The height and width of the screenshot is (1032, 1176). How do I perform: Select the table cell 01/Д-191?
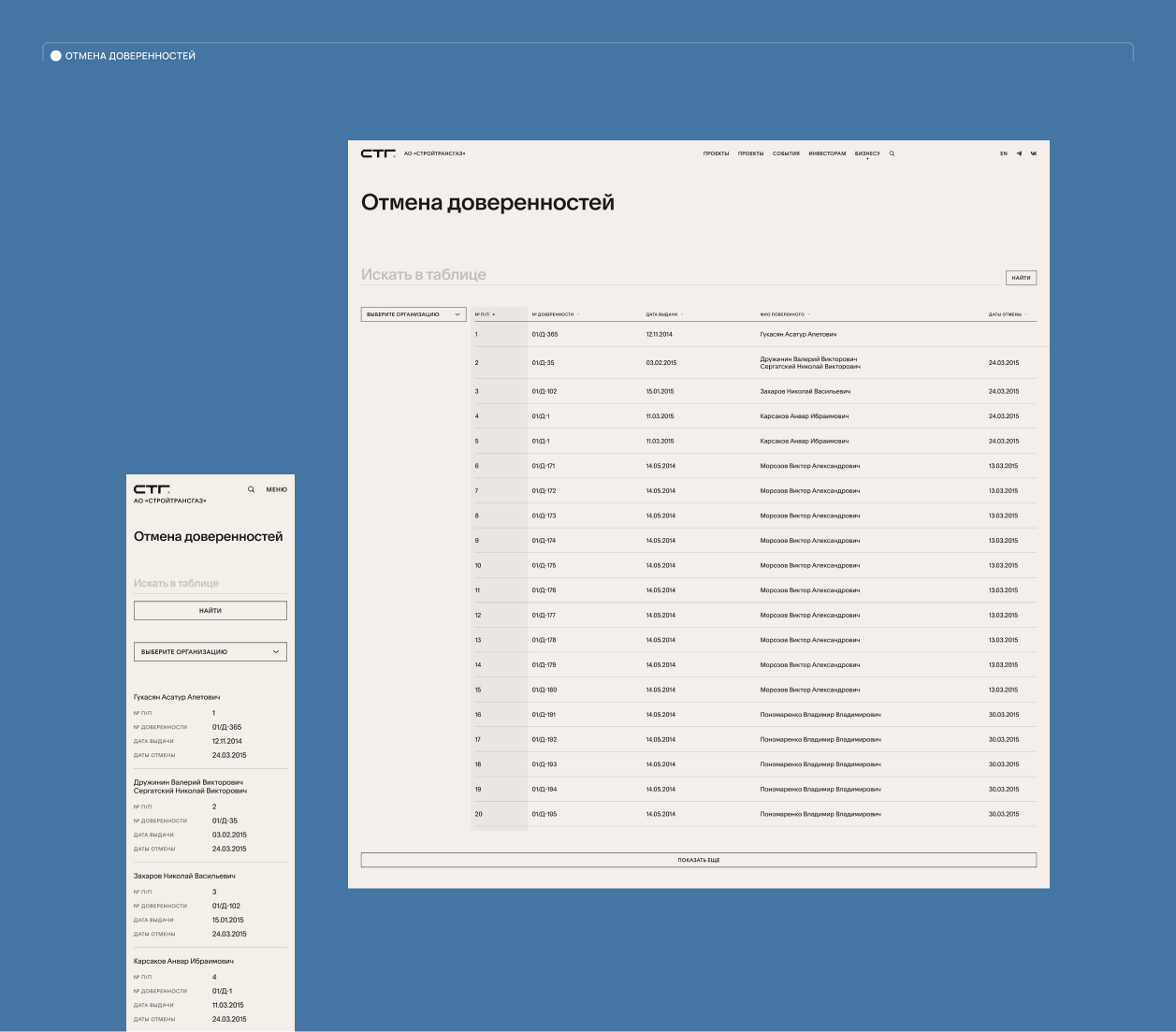click(544, 715)
